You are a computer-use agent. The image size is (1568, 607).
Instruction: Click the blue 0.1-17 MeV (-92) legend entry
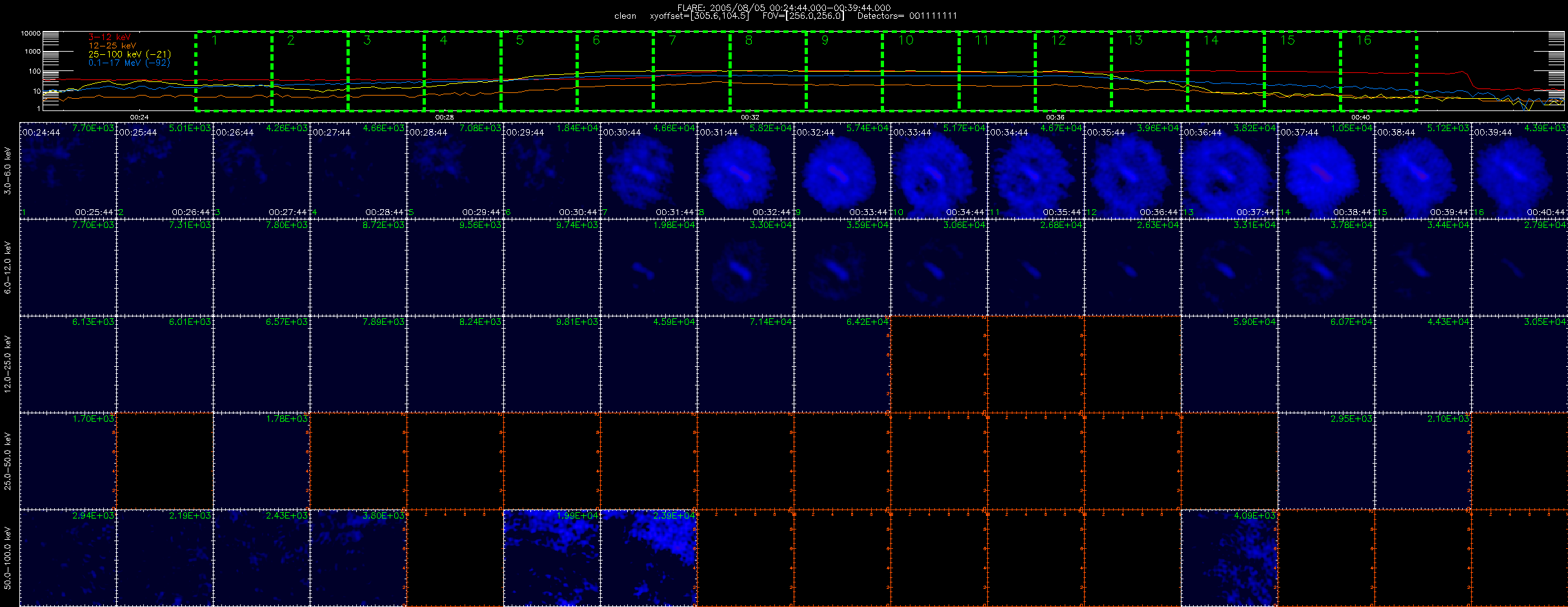tap(129, 63)
